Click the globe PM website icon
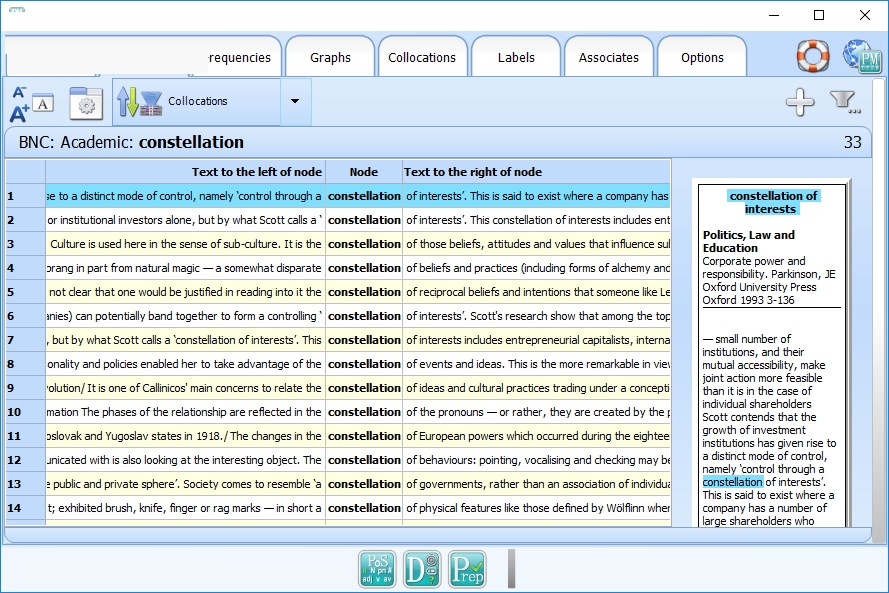 pos(861,56)
